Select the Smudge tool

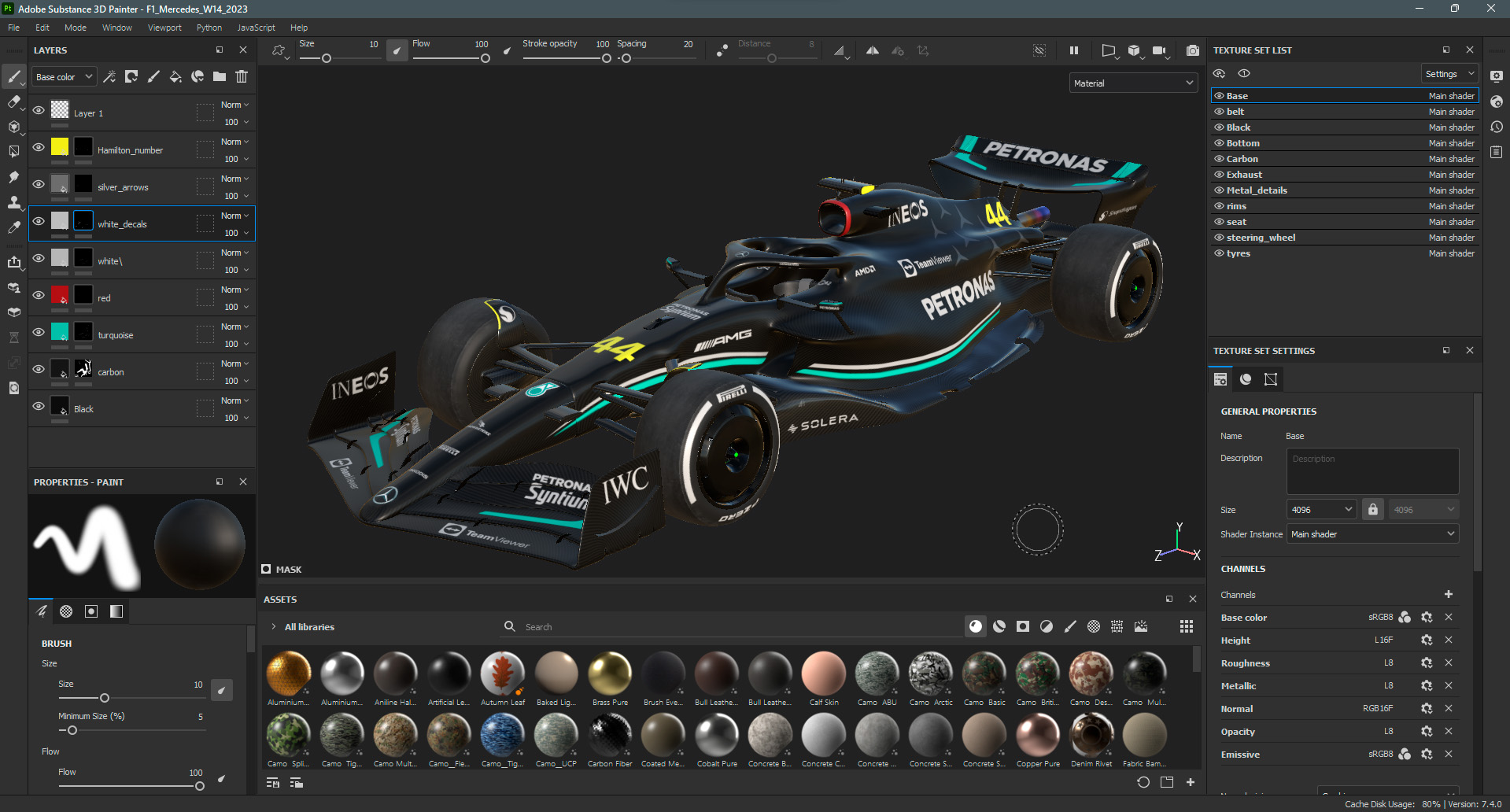coord(13,177)
